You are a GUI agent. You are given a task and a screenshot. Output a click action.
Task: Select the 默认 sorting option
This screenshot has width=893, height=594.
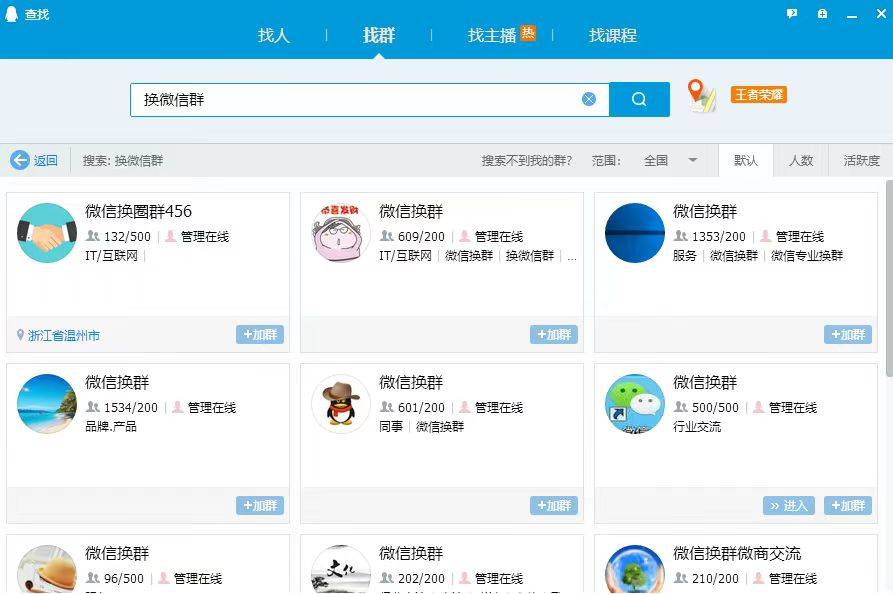click(745, 160)
